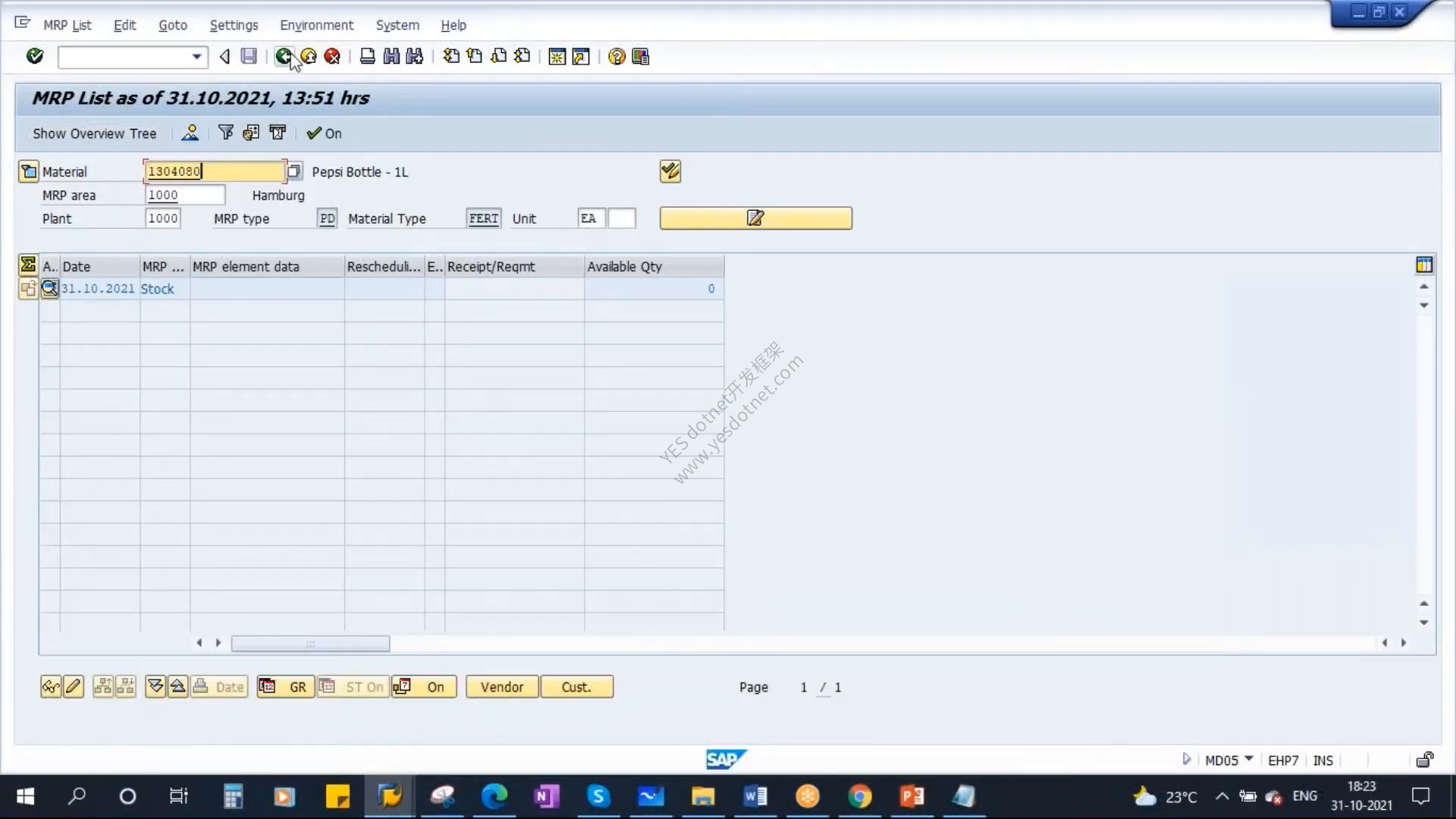Open the command field dropdown

tap(196, 57)
